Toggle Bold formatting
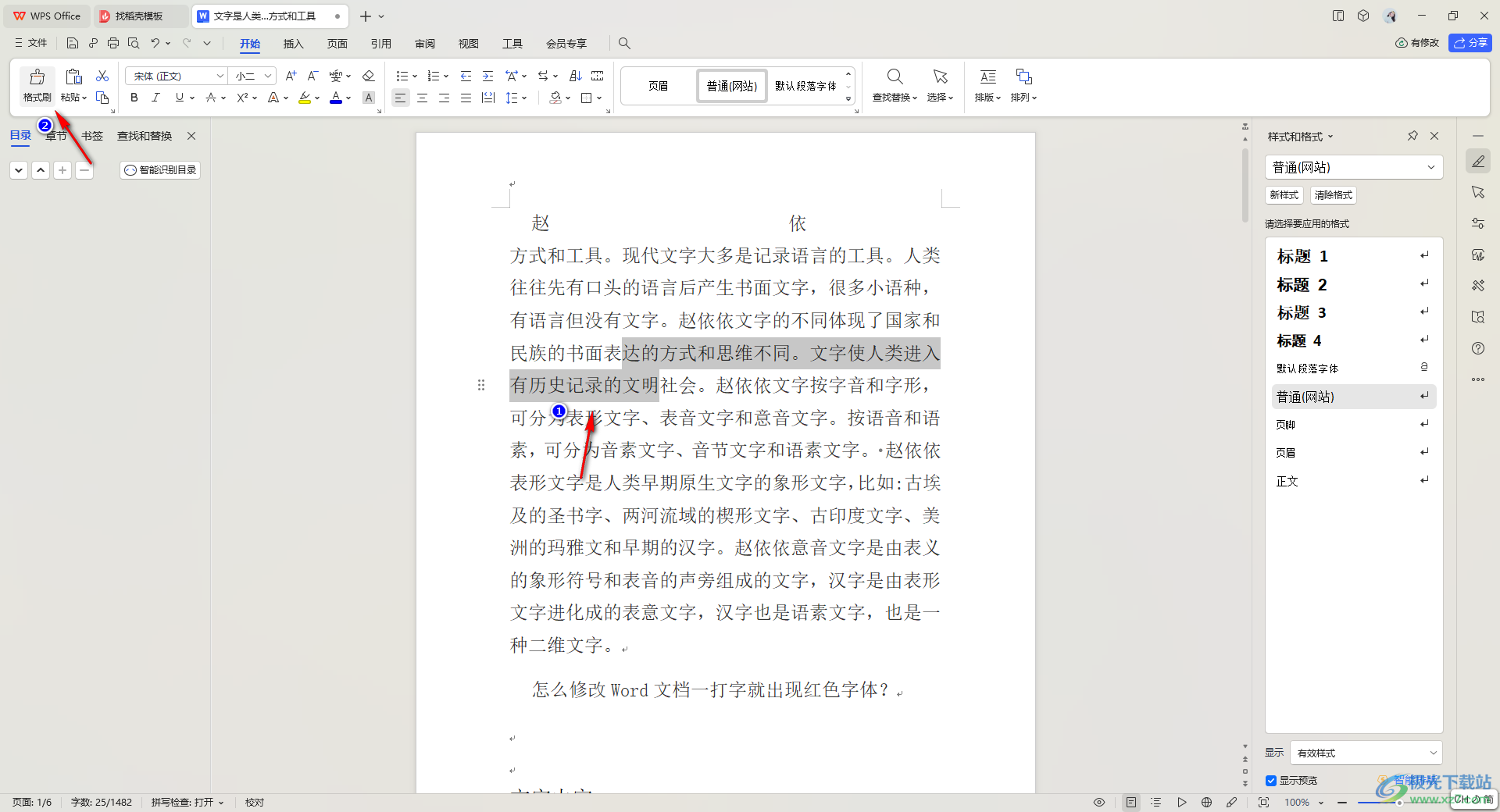The image size is (1500, 812). point(134,98)
